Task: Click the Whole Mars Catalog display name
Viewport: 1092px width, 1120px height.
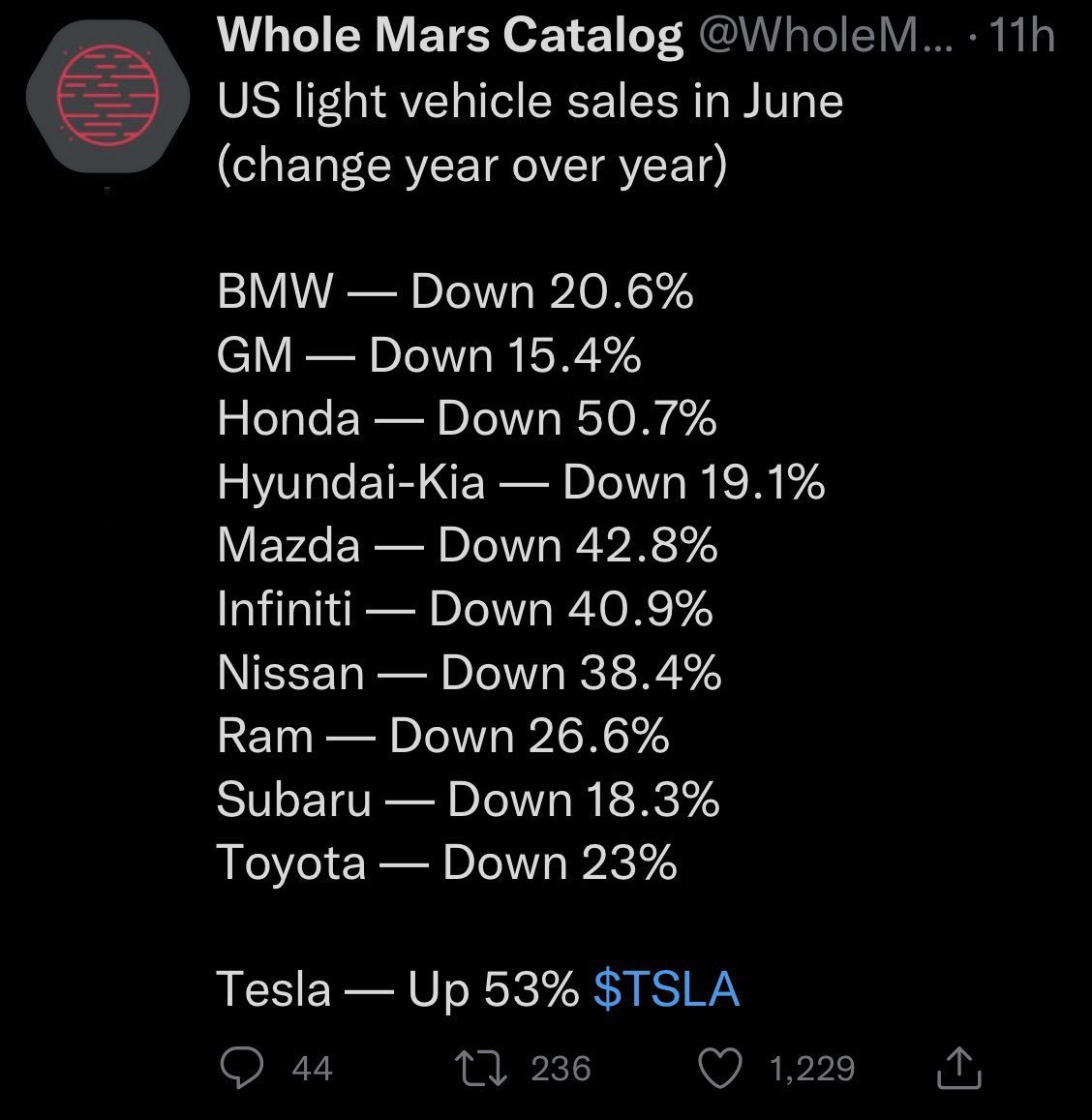Action: 450,37
